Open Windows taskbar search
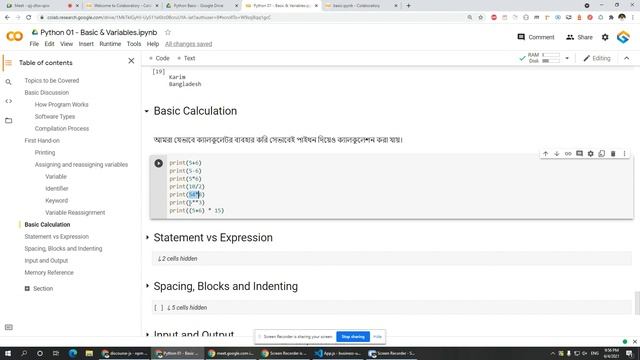 24,353
